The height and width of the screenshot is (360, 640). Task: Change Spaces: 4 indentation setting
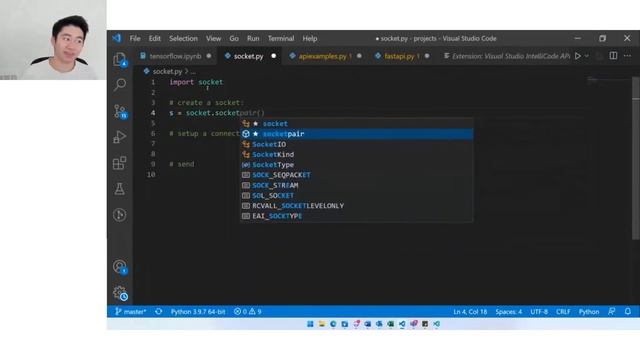coord(509,311)
